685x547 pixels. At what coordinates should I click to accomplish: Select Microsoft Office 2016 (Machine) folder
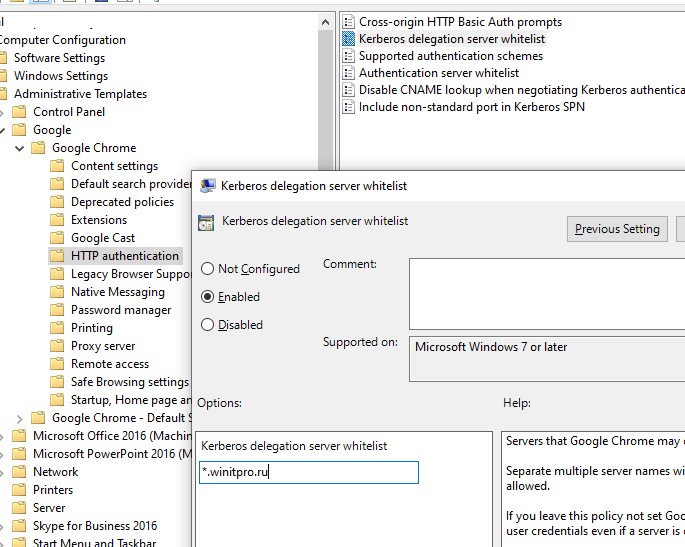coord(112,436)
